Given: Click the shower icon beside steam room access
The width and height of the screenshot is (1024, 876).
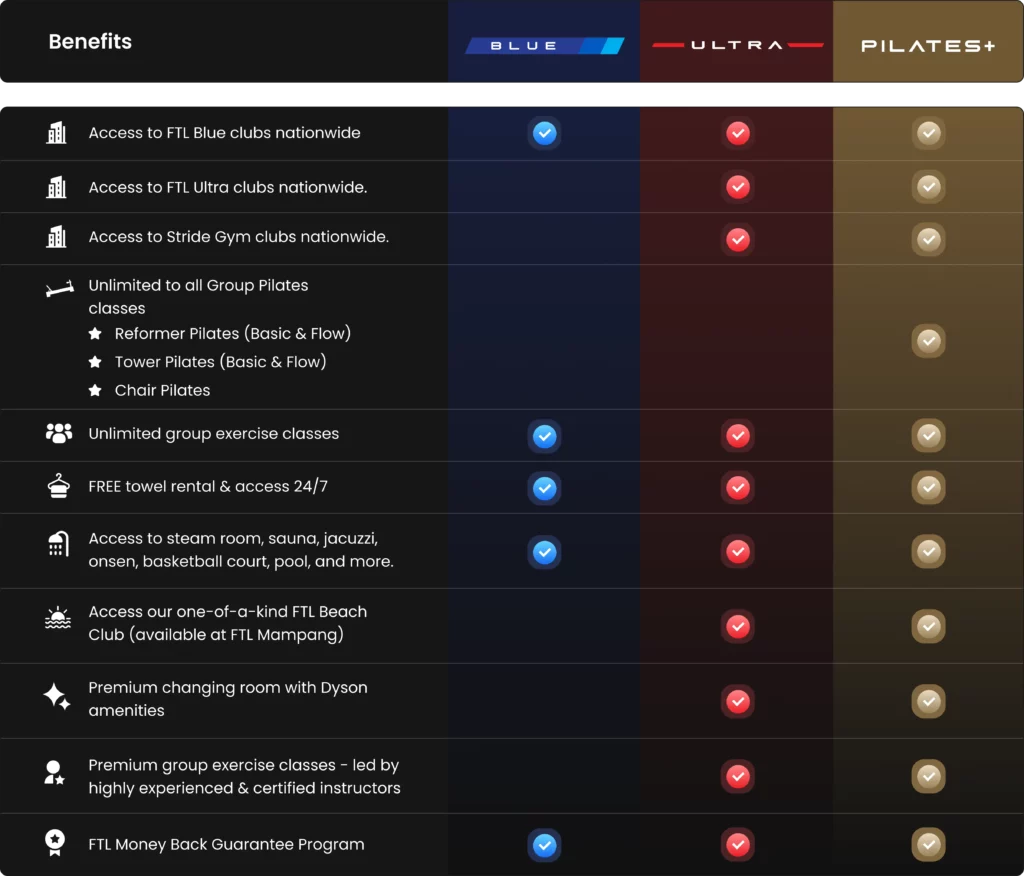Looking at the screenshot, I should 58,545.
